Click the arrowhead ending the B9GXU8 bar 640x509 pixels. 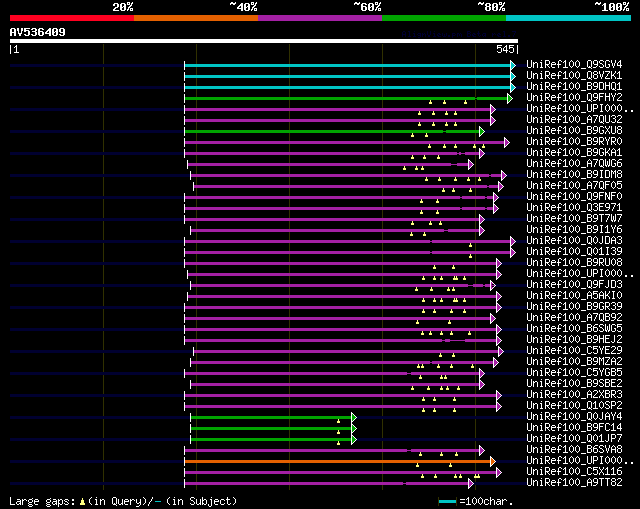coord(482,131)
